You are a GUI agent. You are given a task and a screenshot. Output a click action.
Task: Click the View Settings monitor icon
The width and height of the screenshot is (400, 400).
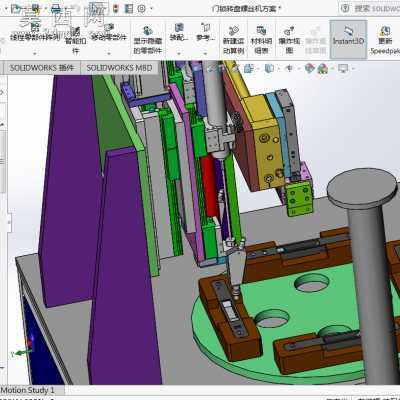343,69
